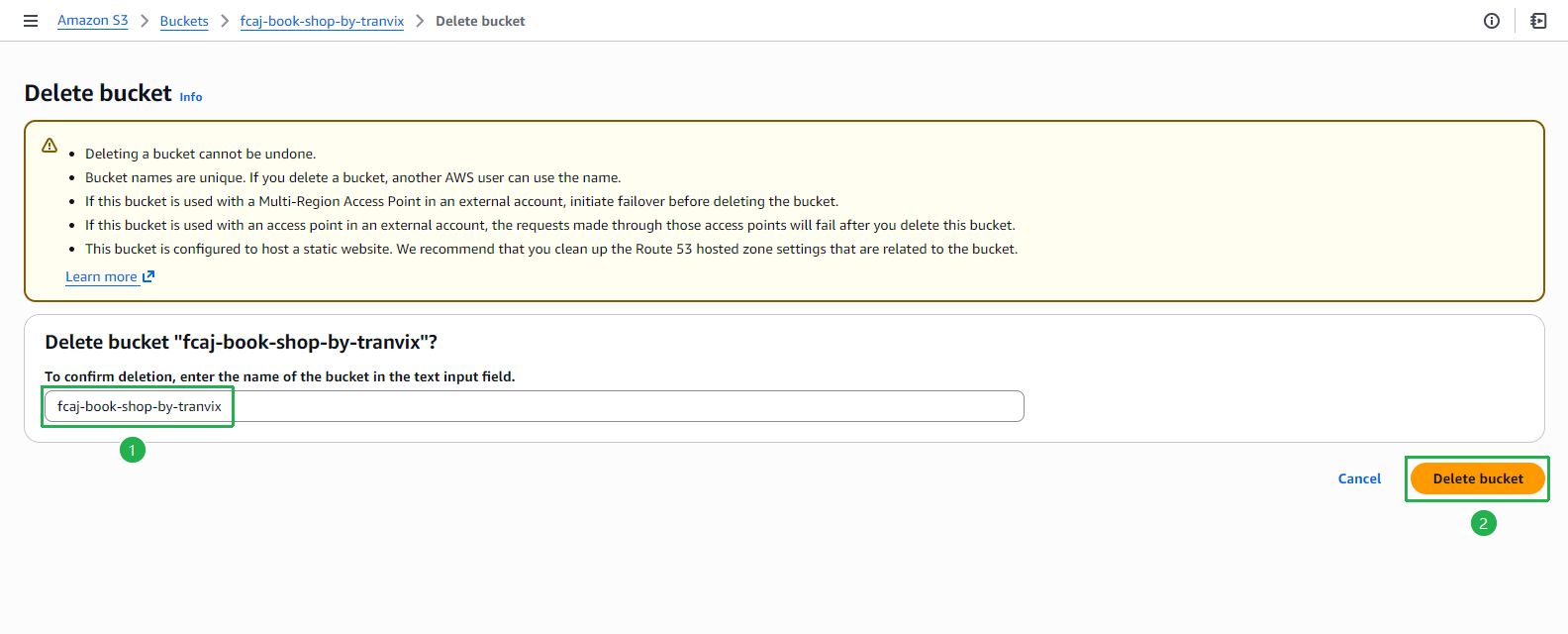This screenshot has height=634, width=1568.
Task: Open the Learn more link
Action: coord(110,276)
